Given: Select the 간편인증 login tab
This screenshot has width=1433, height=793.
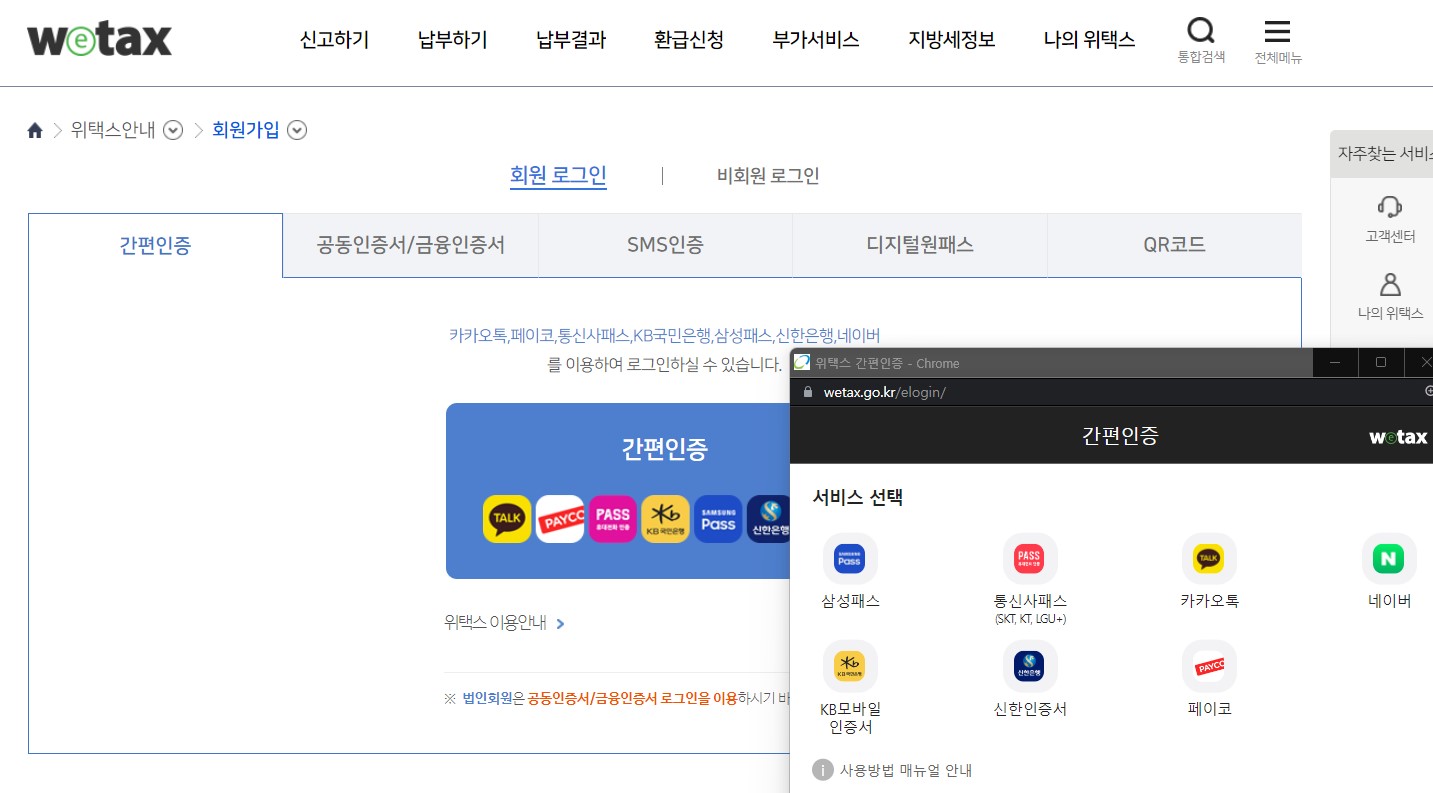Looking at the screenshot, I should point(155,245).
